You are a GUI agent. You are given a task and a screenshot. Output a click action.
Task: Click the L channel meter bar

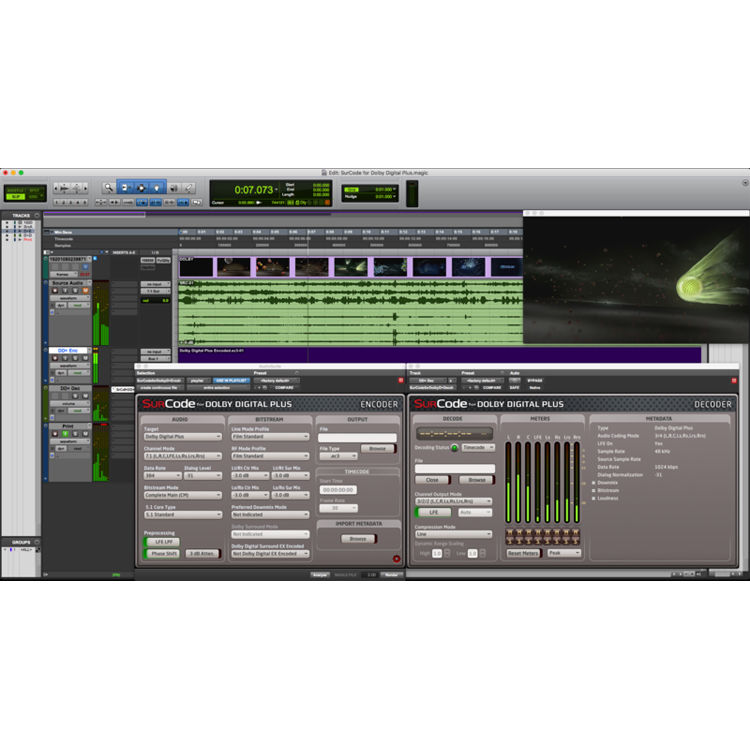508,483
